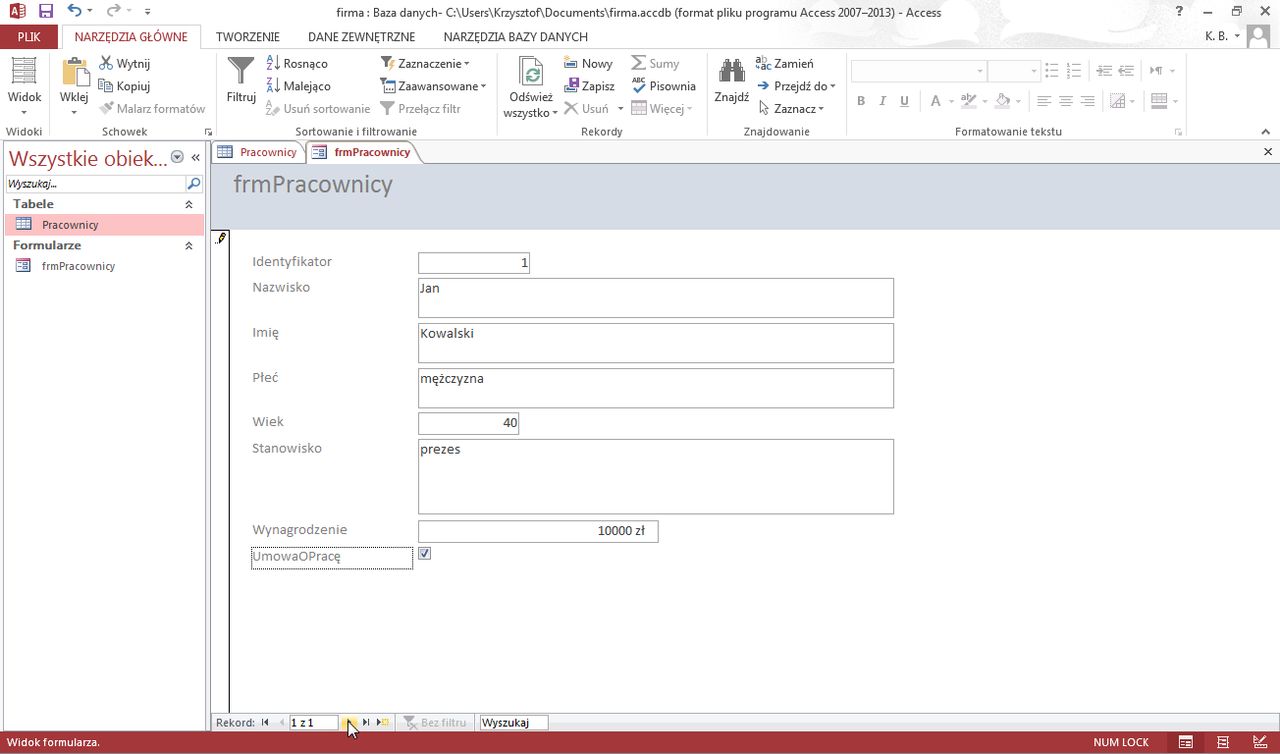Select Pracownicy table in navigation pane
Image resolution: width=1280 pixels, height=754 pixels.
pyautogui.click(x=103, y=225)
